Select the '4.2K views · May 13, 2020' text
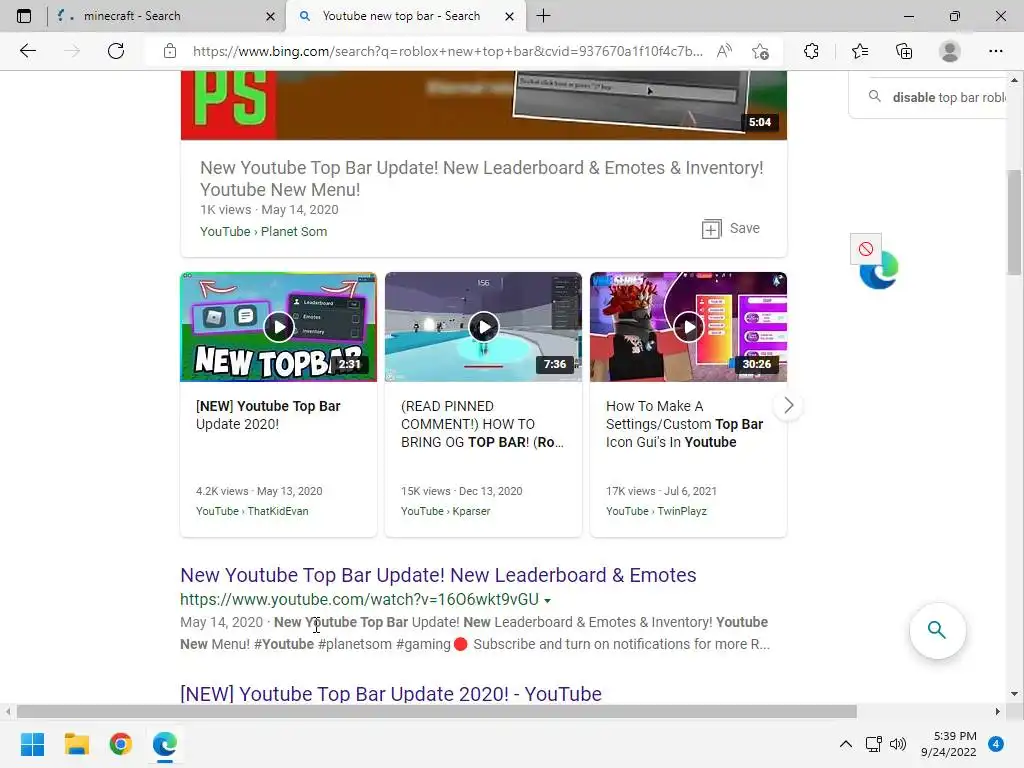The image size is (1024, 768). pos(259,491)
